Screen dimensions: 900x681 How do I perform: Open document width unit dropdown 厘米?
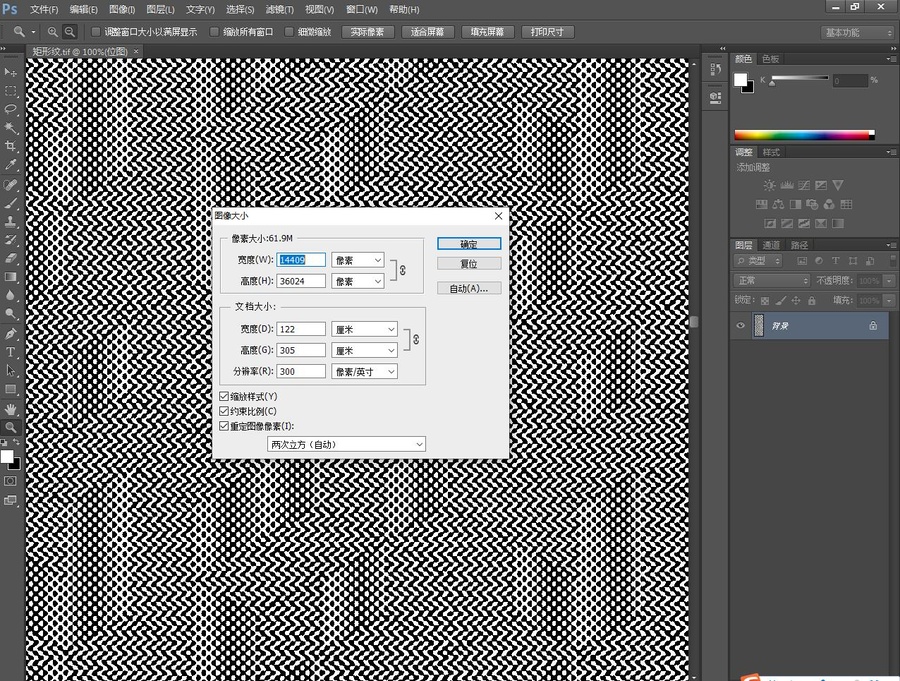click(364, 329)
